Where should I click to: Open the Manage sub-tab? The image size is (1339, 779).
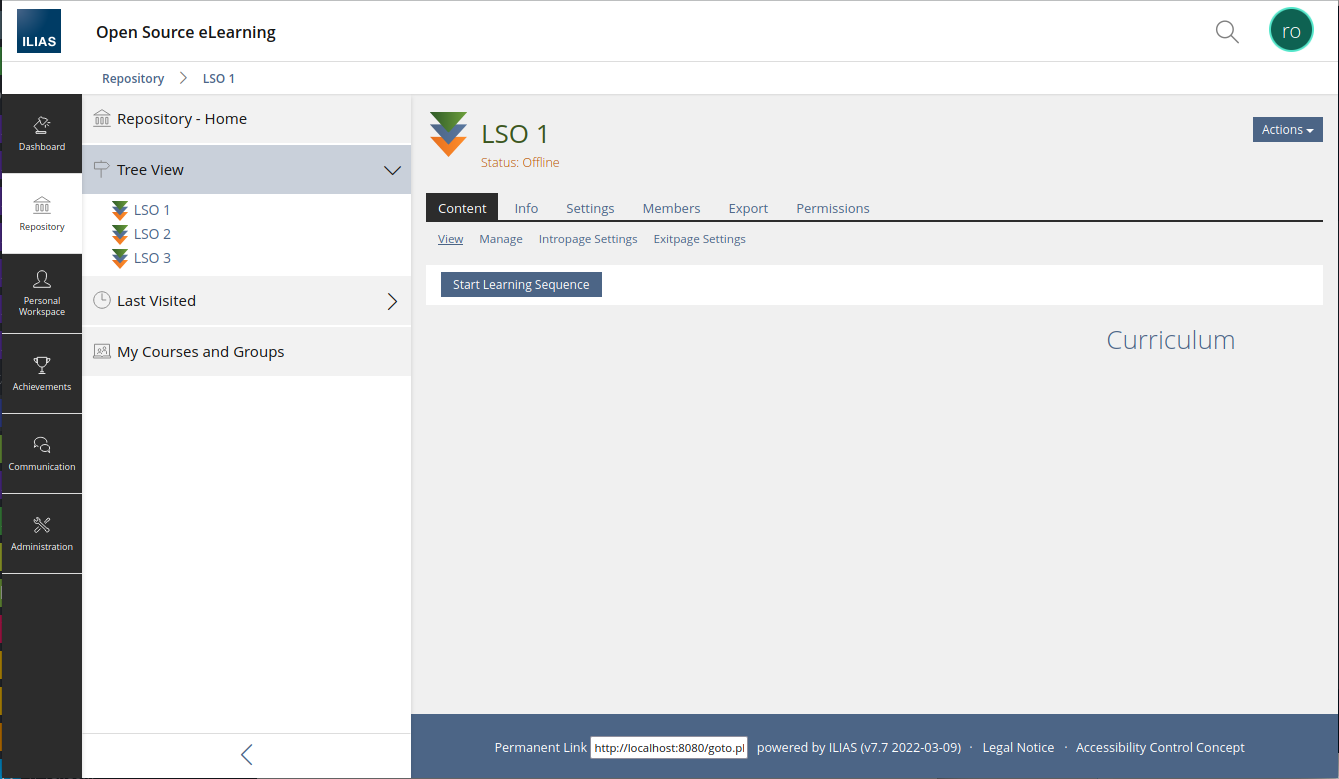click(501, 239)
